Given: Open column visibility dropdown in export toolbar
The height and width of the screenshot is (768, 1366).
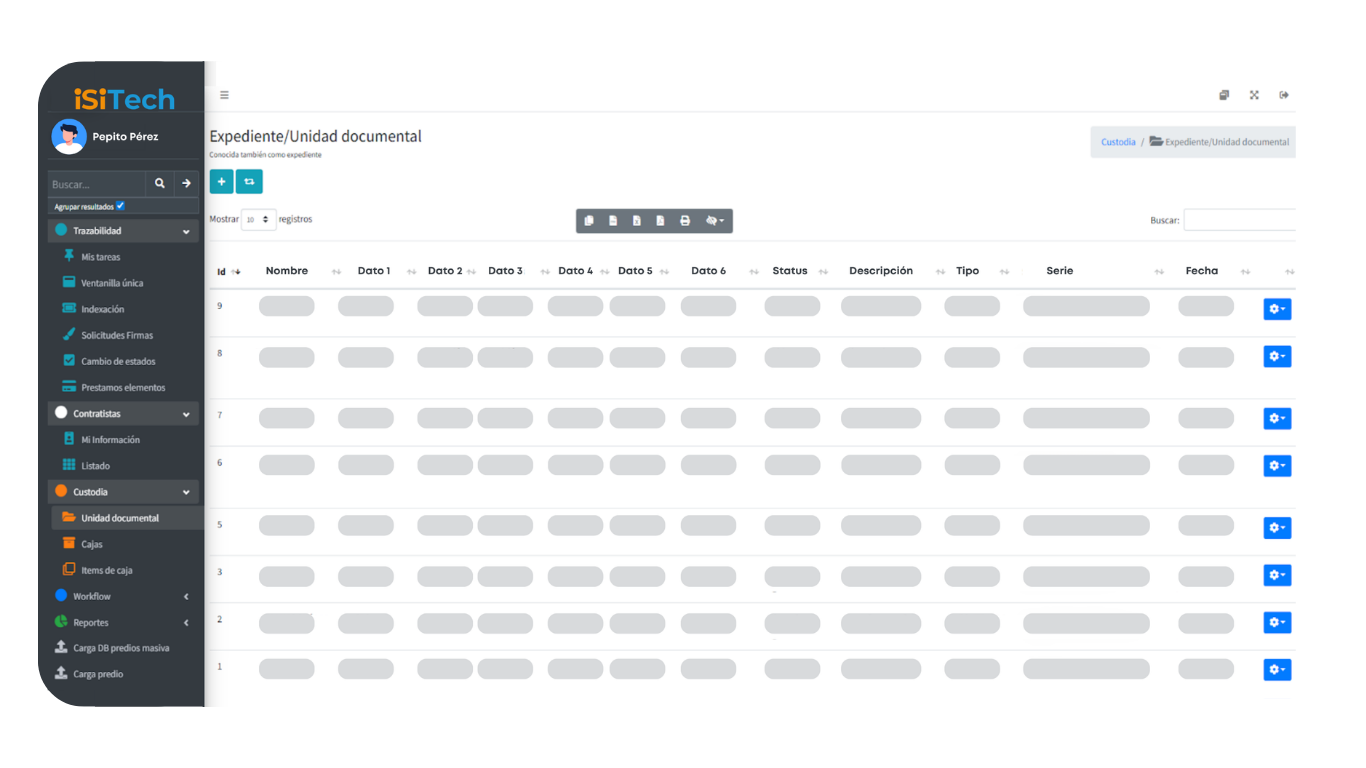Looking at the screenshot, I should tap(714, 221).
